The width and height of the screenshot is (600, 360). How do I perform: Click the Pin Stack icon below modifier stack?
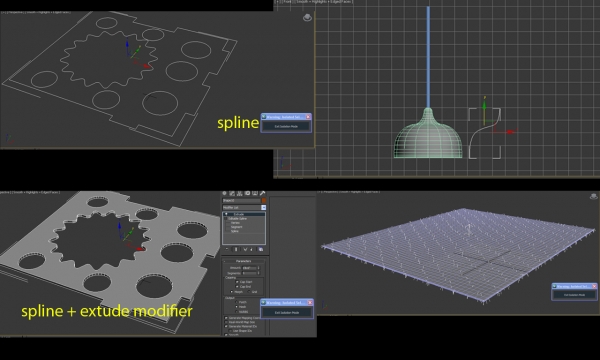[227, 249]
